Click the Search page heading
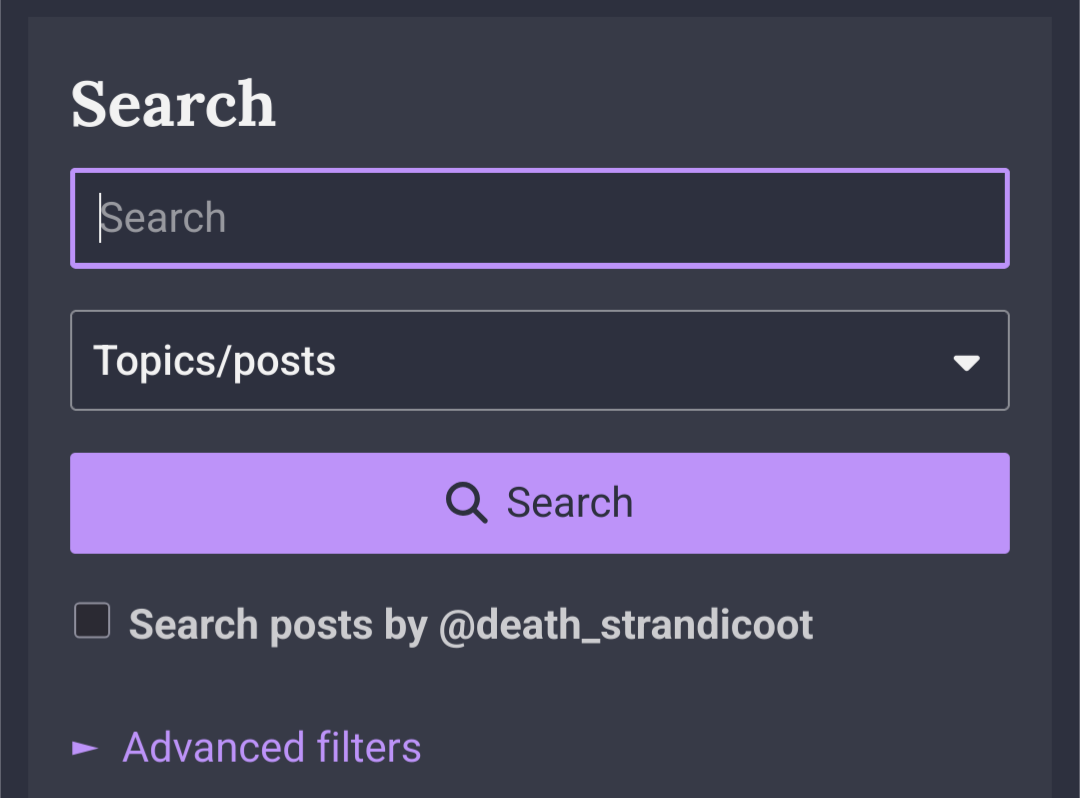This screenshot has width=1080, height=798. click(173, 104)
